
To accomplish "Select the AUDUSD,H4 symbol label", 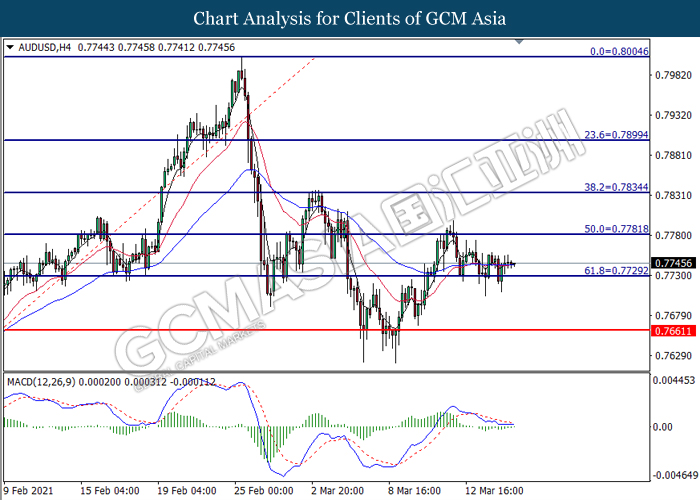I will (45, 47).
